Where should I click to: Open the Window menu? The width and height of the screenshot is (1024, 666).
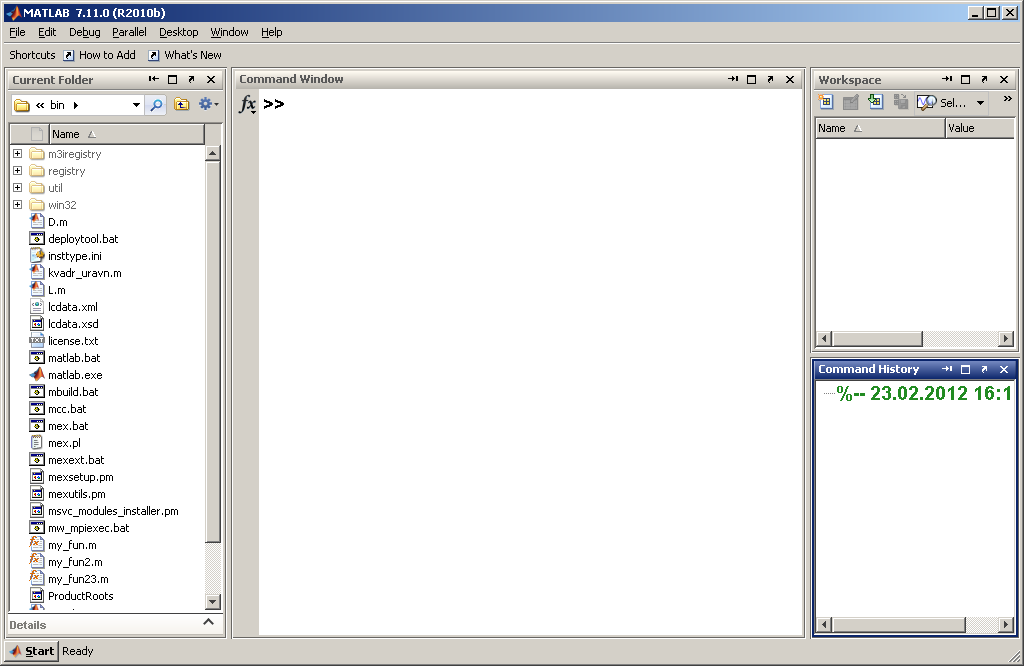[229, 32]
